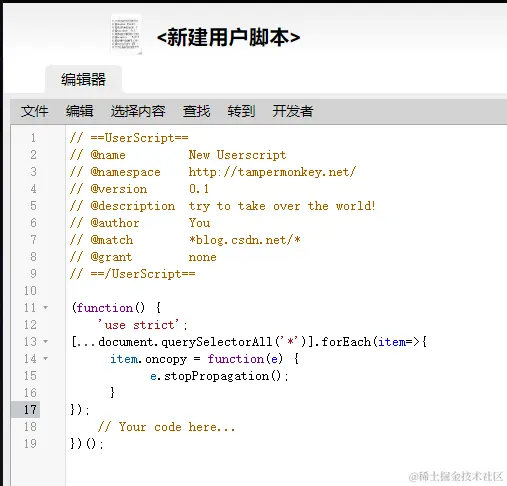This screenshot has height=486, width=507.
Task: Open the 转到 menu
Action: point(241,111)
